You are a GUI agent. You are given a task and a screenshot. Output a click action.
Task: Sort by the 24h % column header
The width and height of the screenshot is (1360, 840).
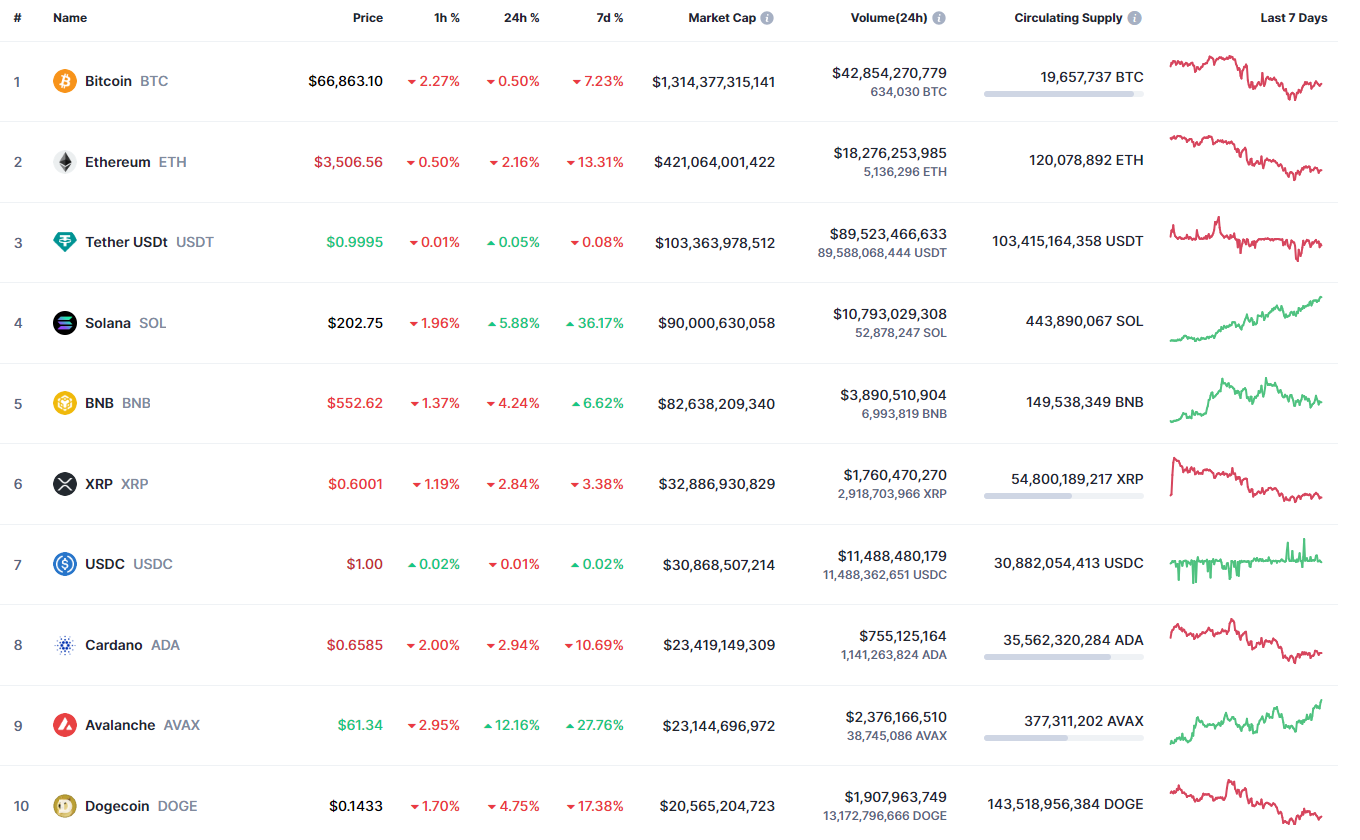(x=521, y=18)
